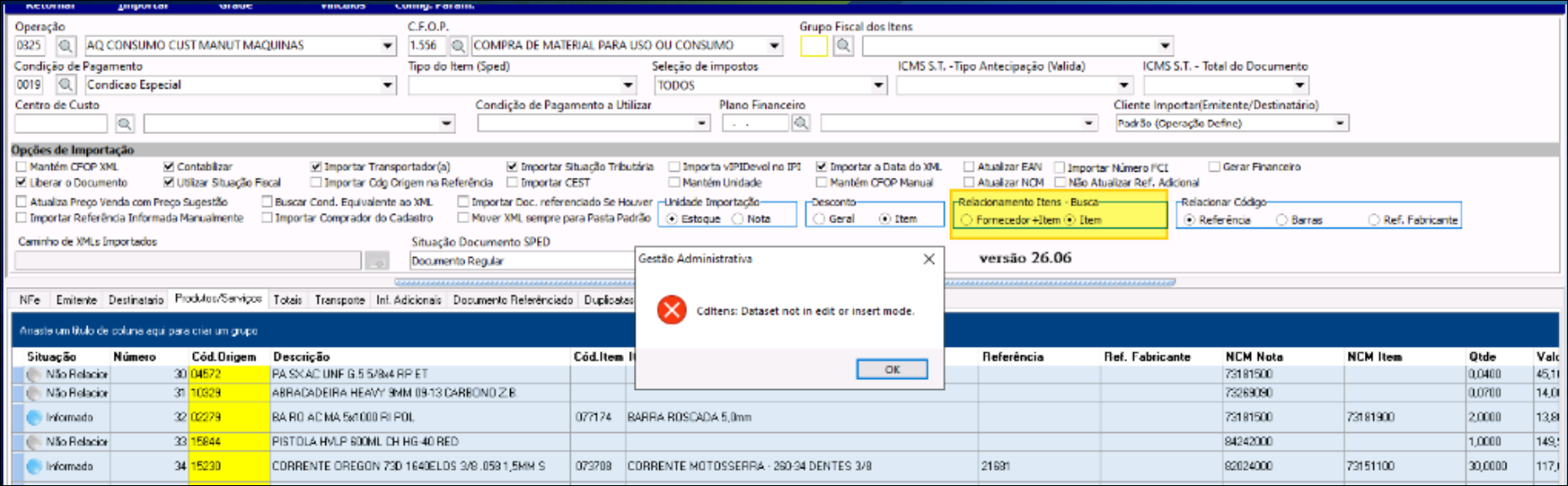1568x486 pixels.
Task: Go to the Totais tab
Action: click(287, 300)
